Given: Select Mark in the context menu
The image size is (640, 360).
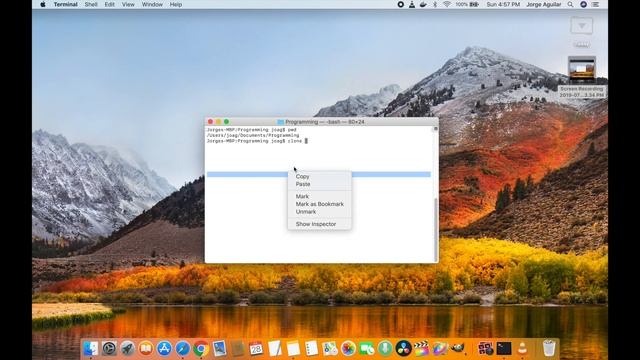Looking at the screenshot, I should (319, 196).
